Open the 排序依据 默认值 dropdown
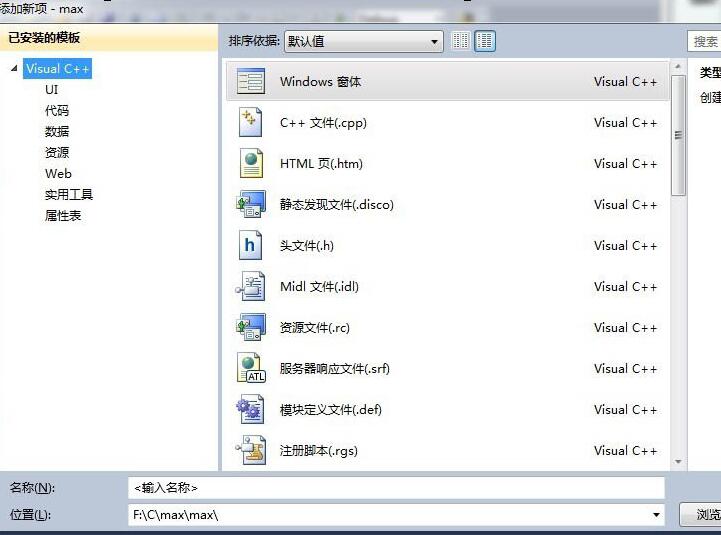This screenshot has width=721, height=535. [x=363, y=41]
